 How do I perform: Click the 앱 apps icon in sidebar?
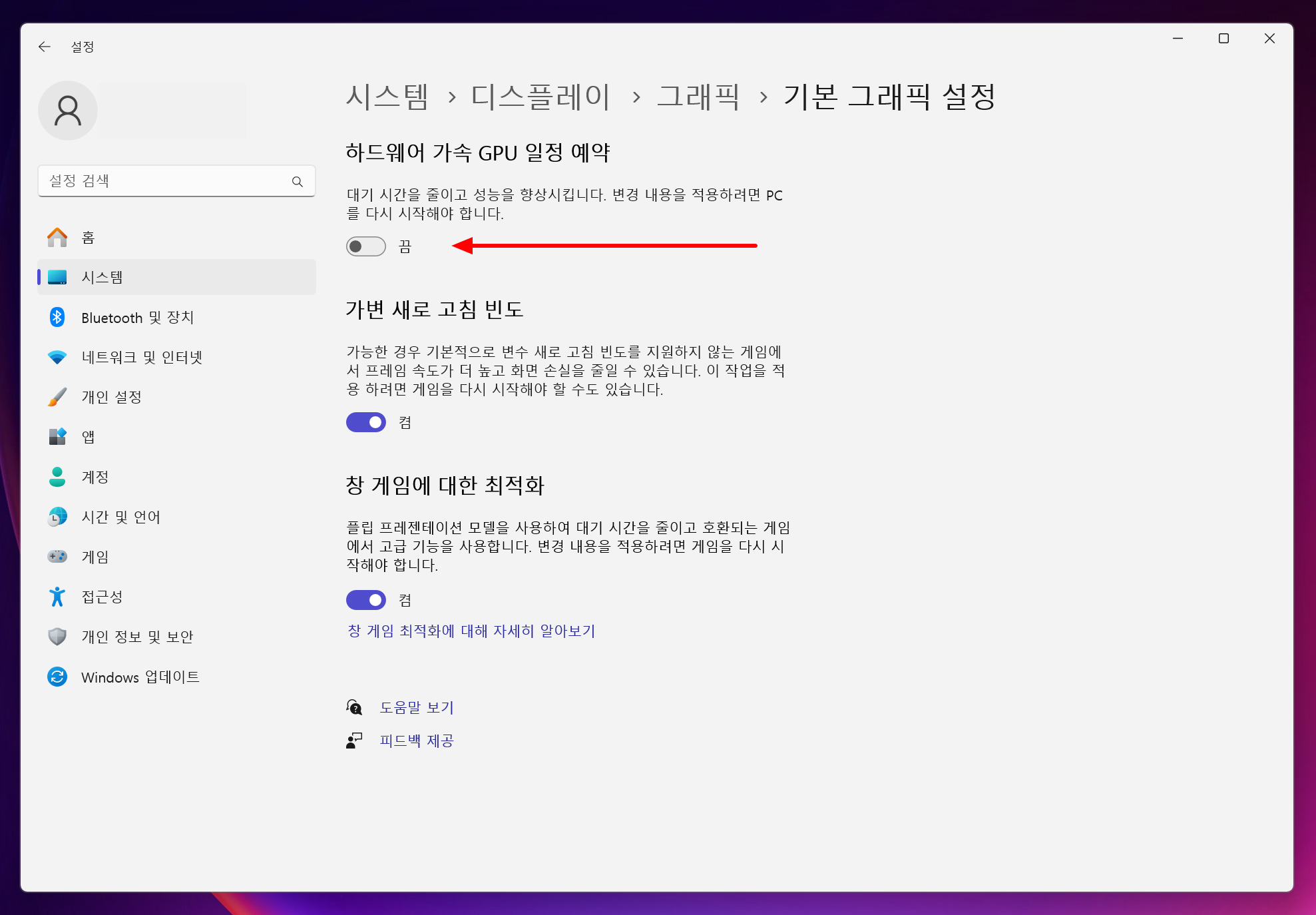pyautogui.click(x=57, y=437)
